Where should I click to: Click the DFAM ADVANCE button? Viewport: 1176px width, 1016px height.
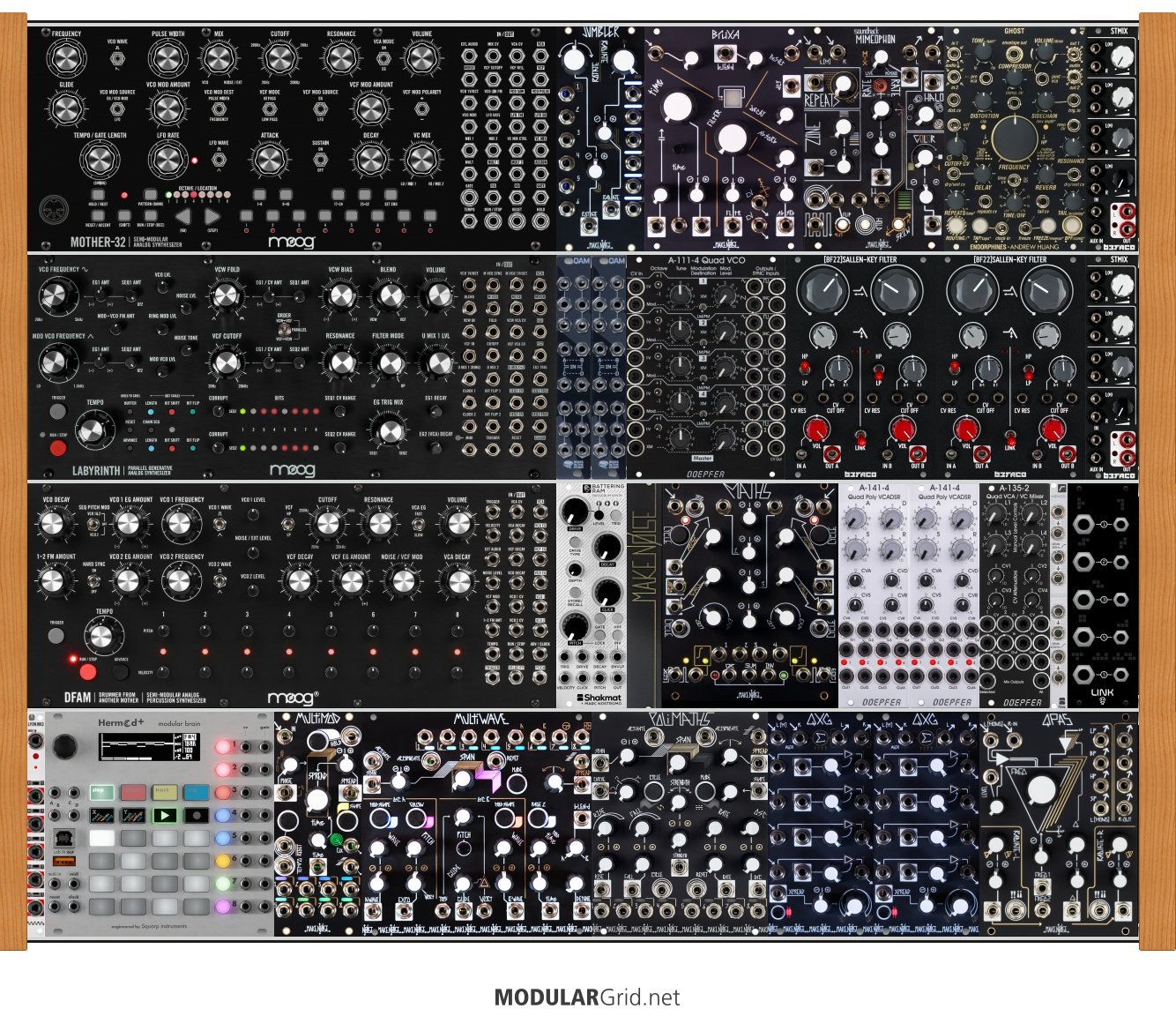120,672
